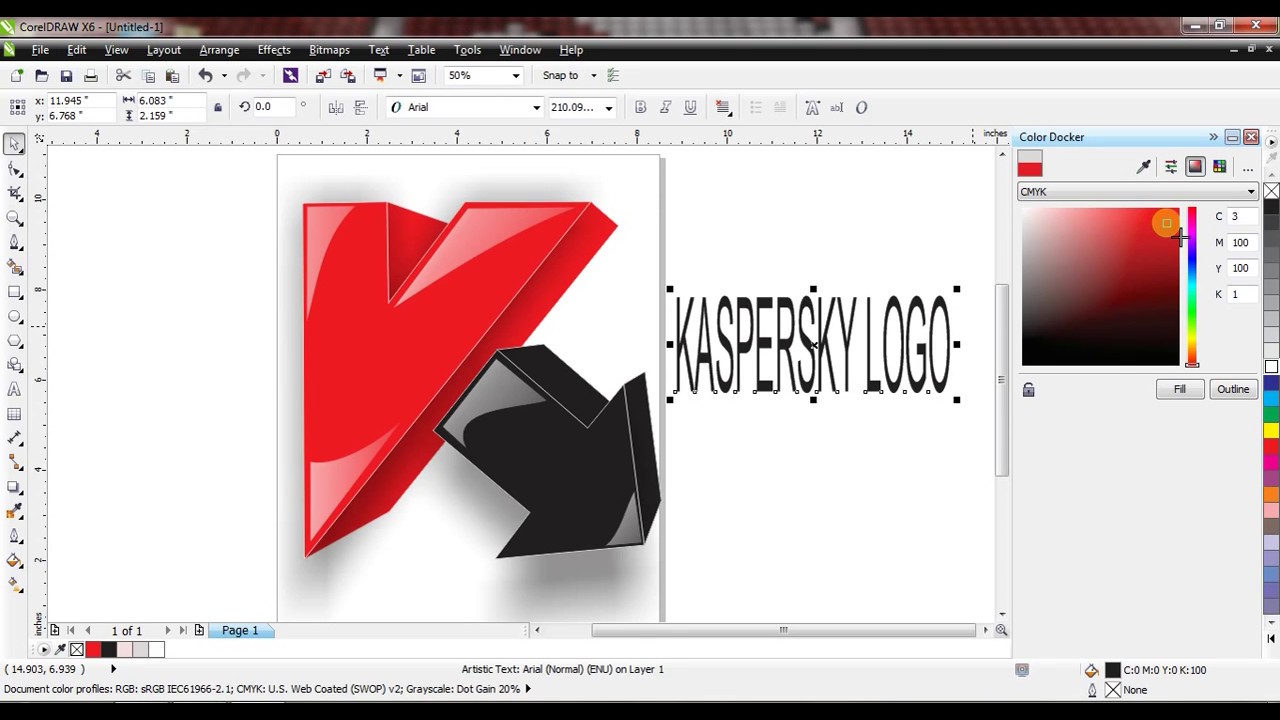This screenshot has width=1280, height=720.
Task: Click the yellow swatch in right palette
Action: 1271,431
